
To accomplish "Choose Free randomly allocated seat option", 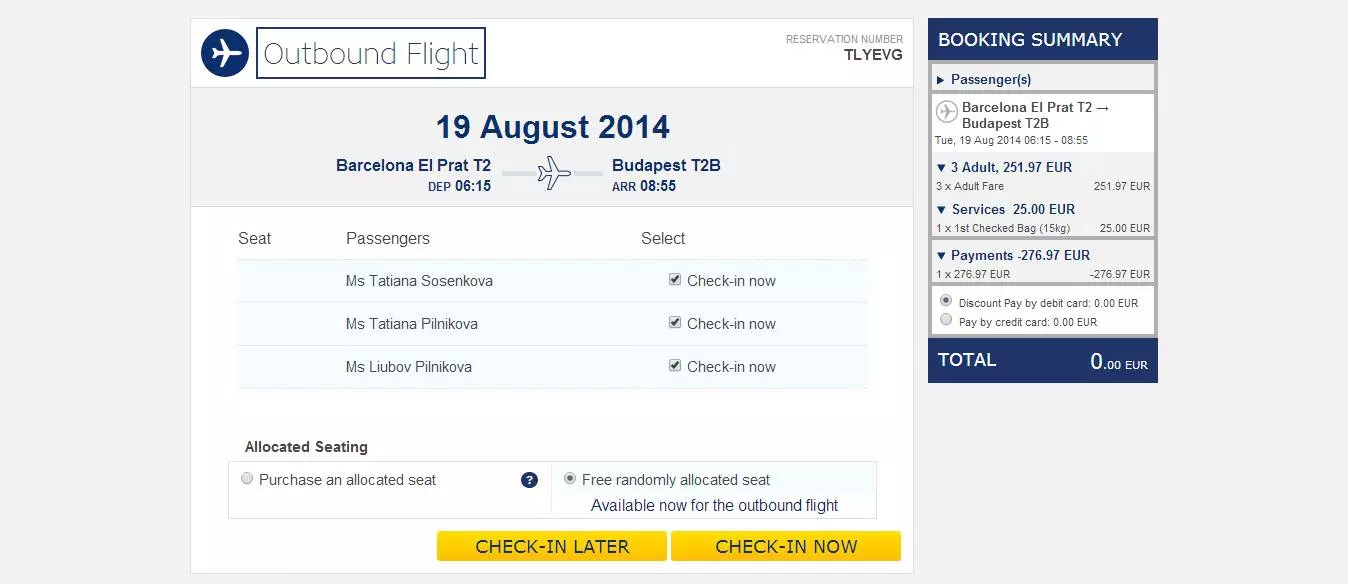I will click(x=570, y=479).
